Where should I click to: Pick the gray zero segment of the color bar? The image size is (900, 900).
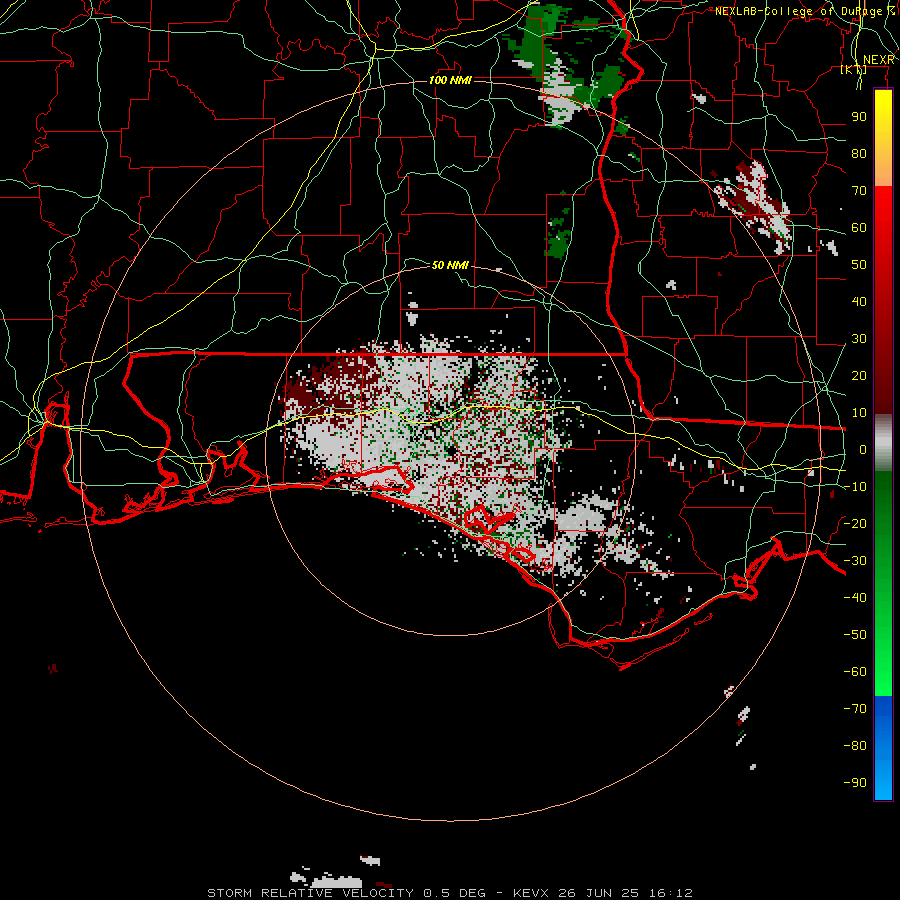click(883, 444)
